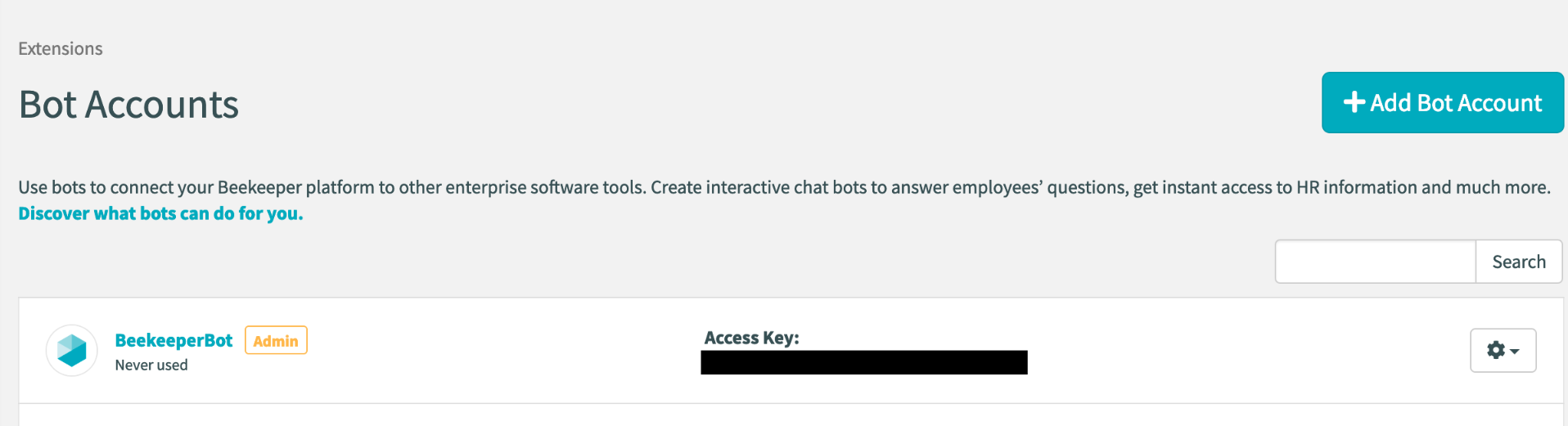This screenshot has height=426, width=1568.
Task: Focus the bot search text field
Action: [x=1375, y=262]
